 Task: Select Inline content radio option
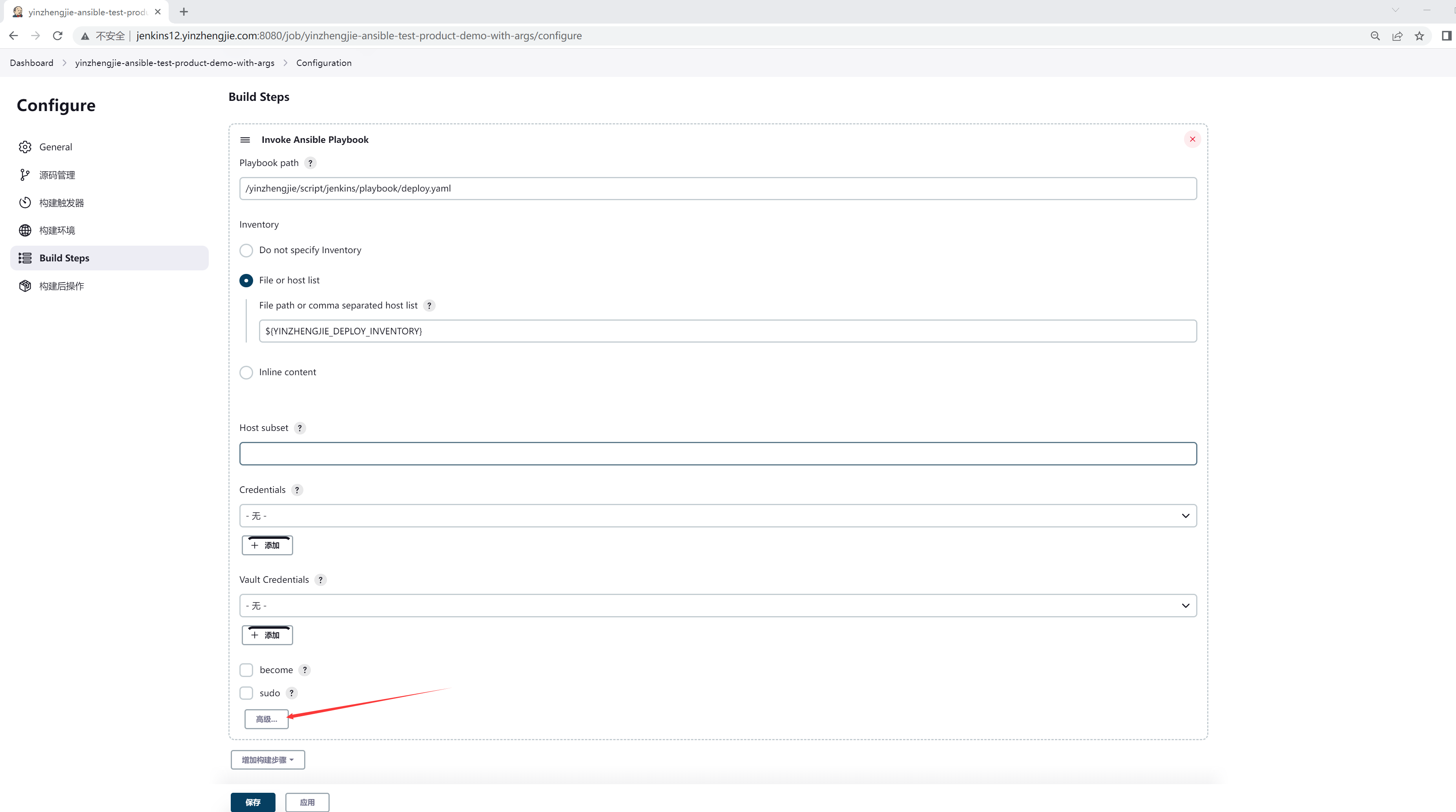pyautogui.click(x=246, y=372)
